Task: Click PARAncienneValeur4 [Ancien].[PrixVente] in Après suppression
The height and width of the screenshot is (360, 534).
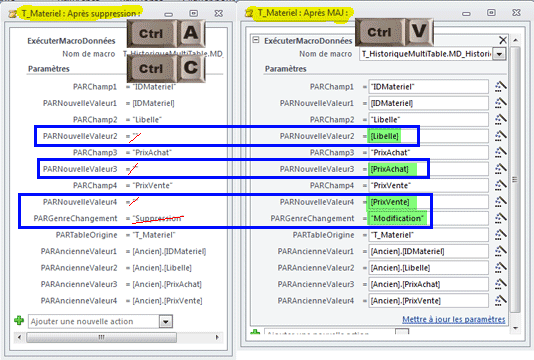Action: (x=168, y=300)
